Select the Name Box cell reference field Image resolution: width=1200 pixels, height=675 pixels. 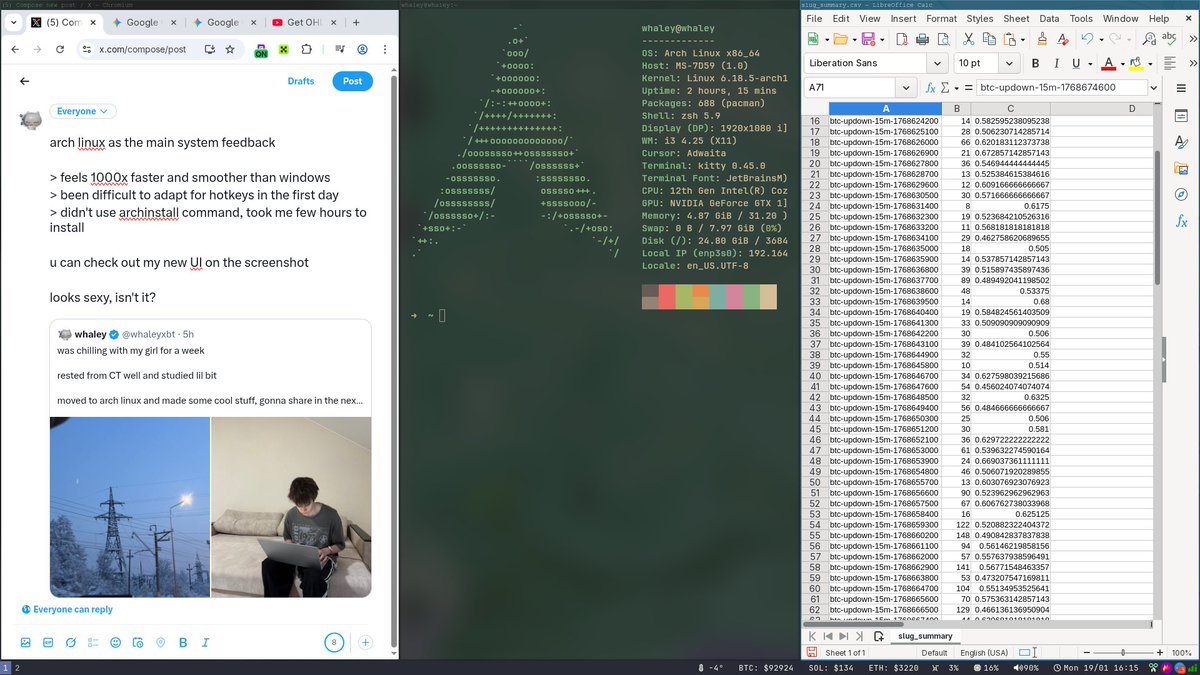(852, 86)
